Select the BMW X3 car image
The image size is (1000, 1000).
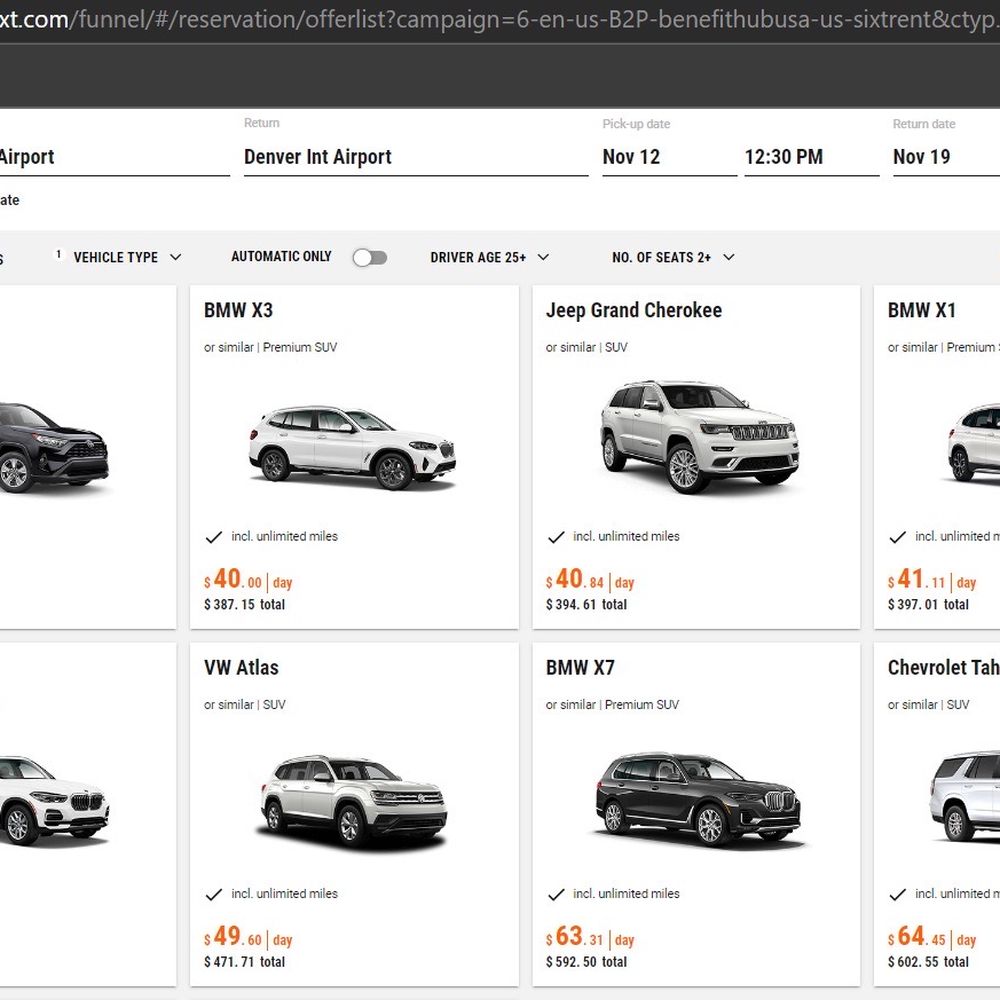(x=353, y=448)
